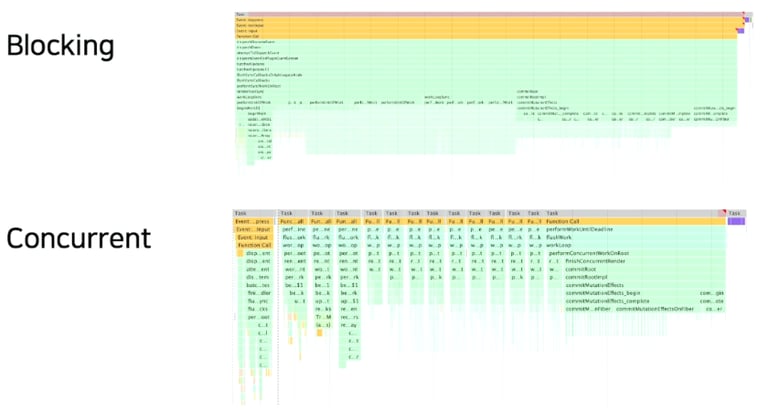Click the long red Task bar in Blocking chart
The width and height of the screenshot is (768, 412).
(480, 14)
